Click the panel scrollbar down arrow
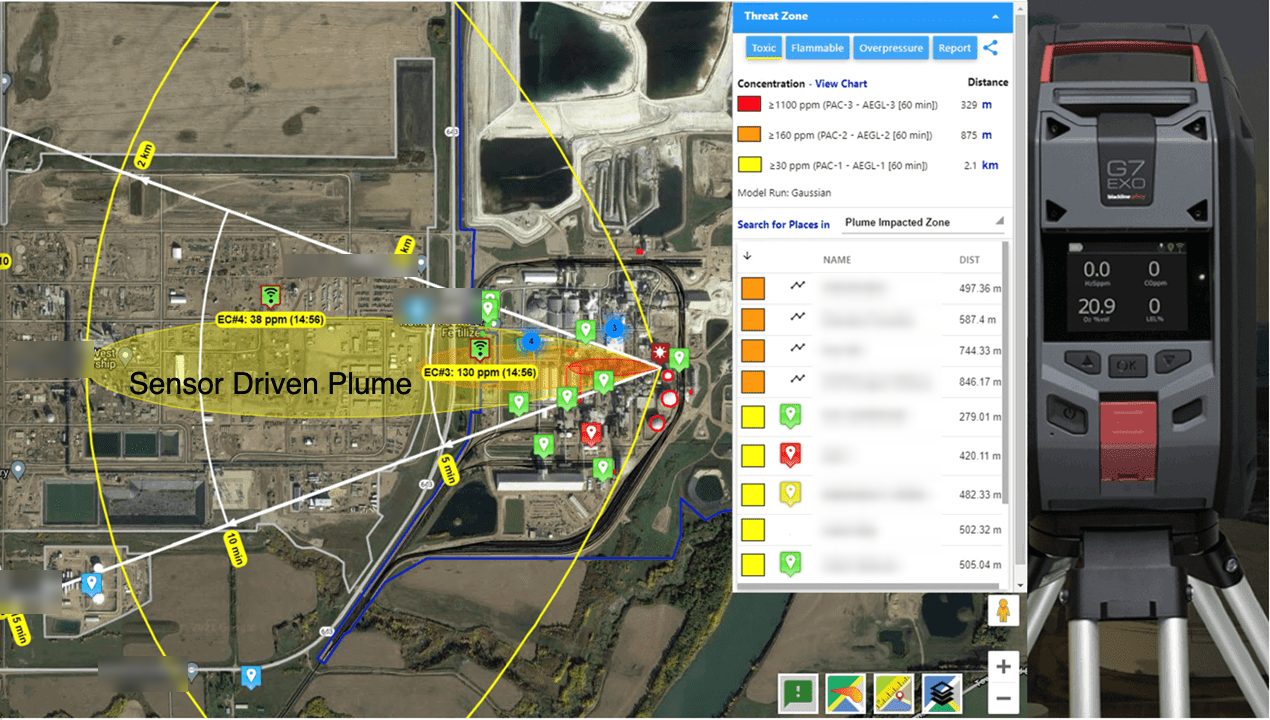Screen dimensions: 1270x720 (1020, 585)
